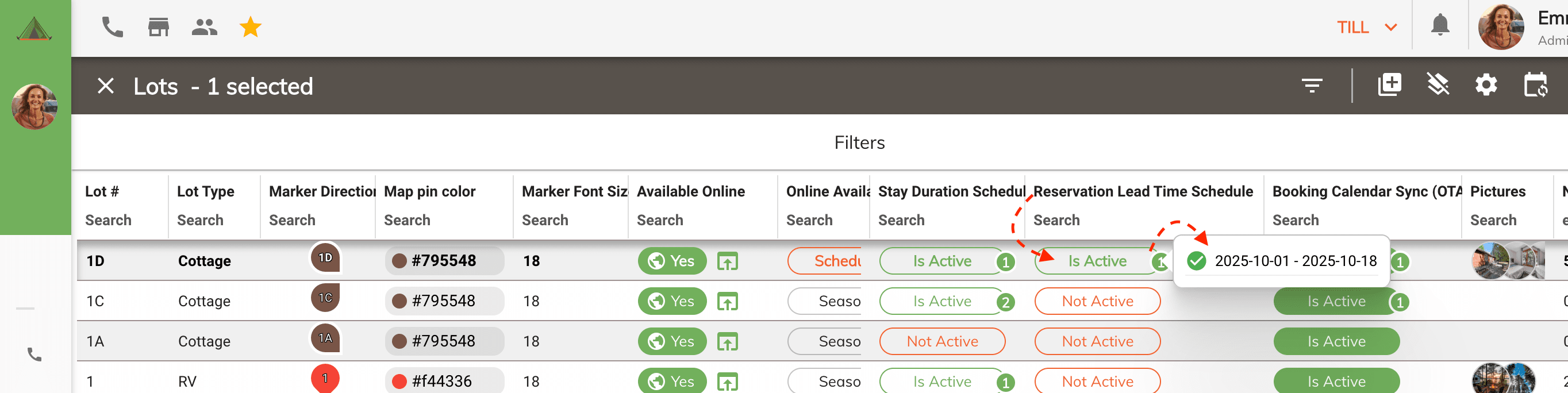
Task: Expand the Filters section
Action: coord(859,142)
